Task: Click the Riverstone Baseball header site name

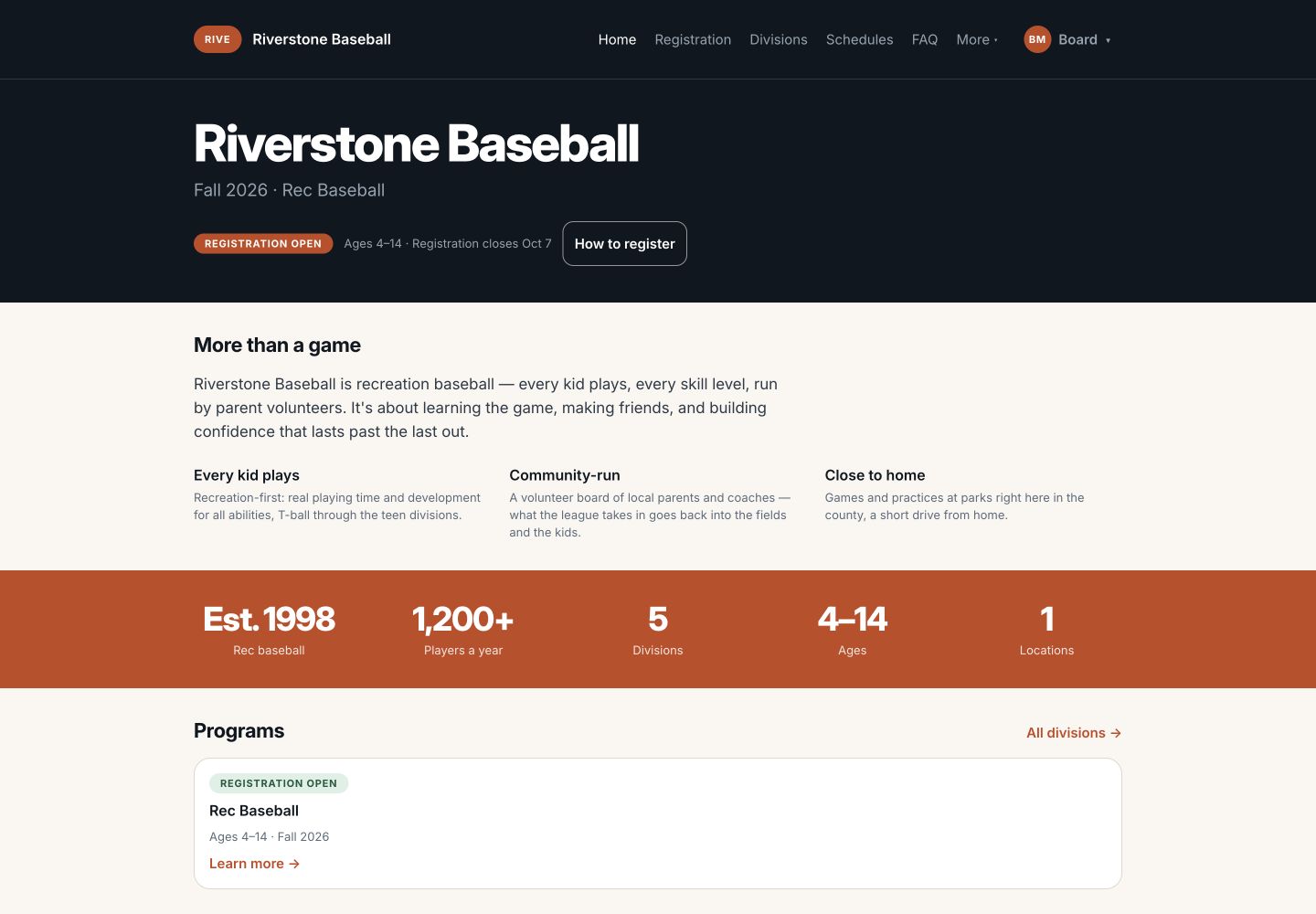Action: [x=322, y=39]
